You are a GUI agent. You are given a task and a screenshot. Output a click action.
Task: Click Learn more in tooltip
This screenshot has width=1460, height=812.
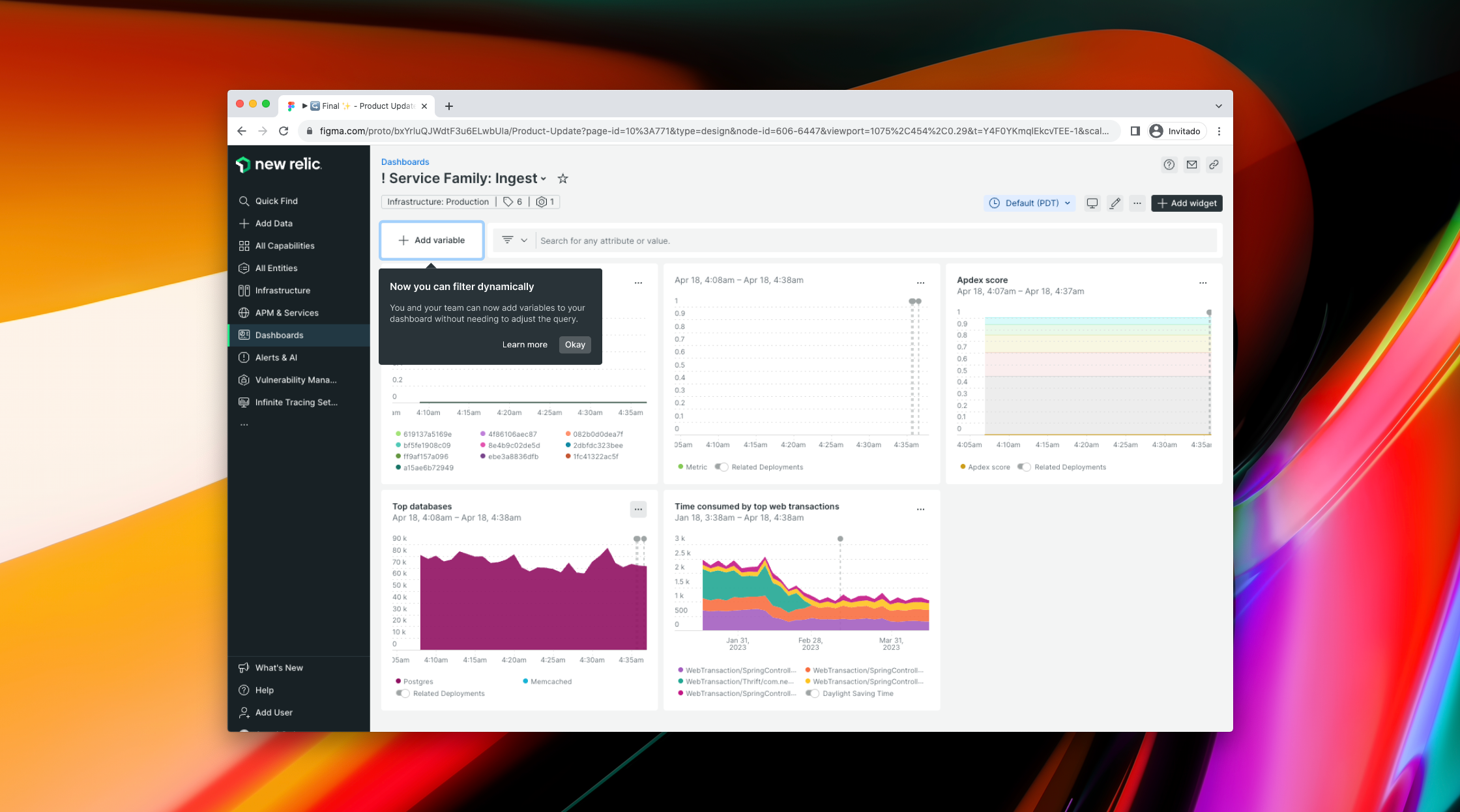click(x=525, y=345)
